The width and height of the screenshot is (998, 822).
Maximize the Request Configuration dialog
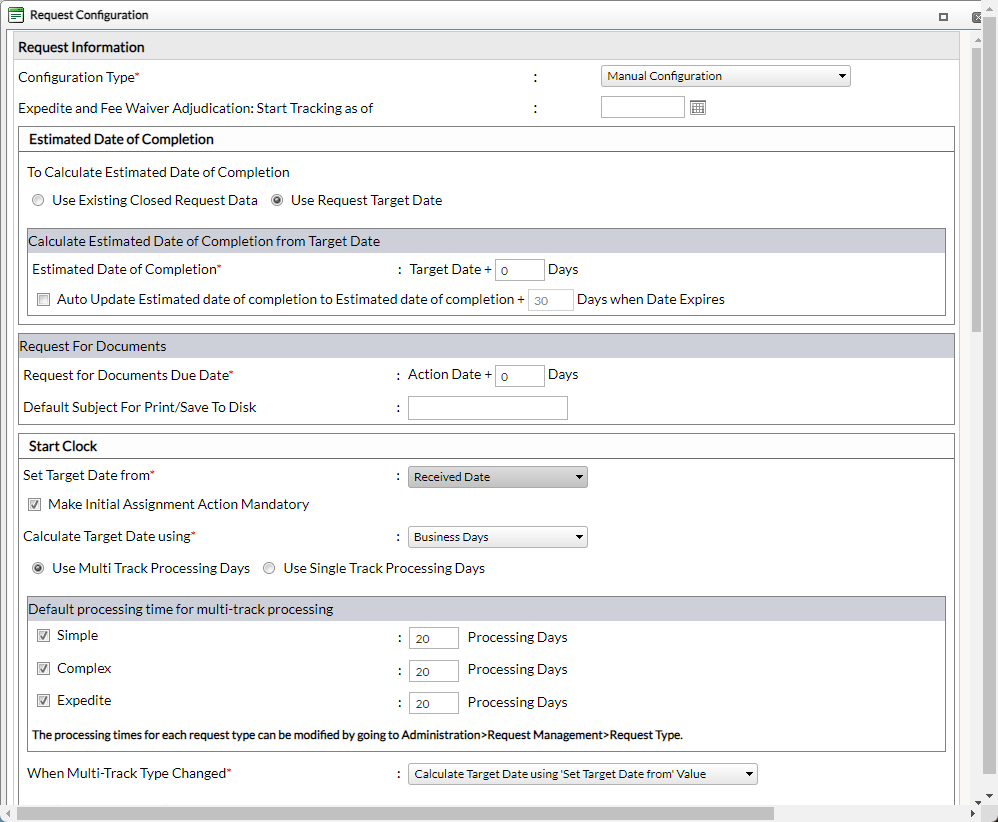(943, 17)
